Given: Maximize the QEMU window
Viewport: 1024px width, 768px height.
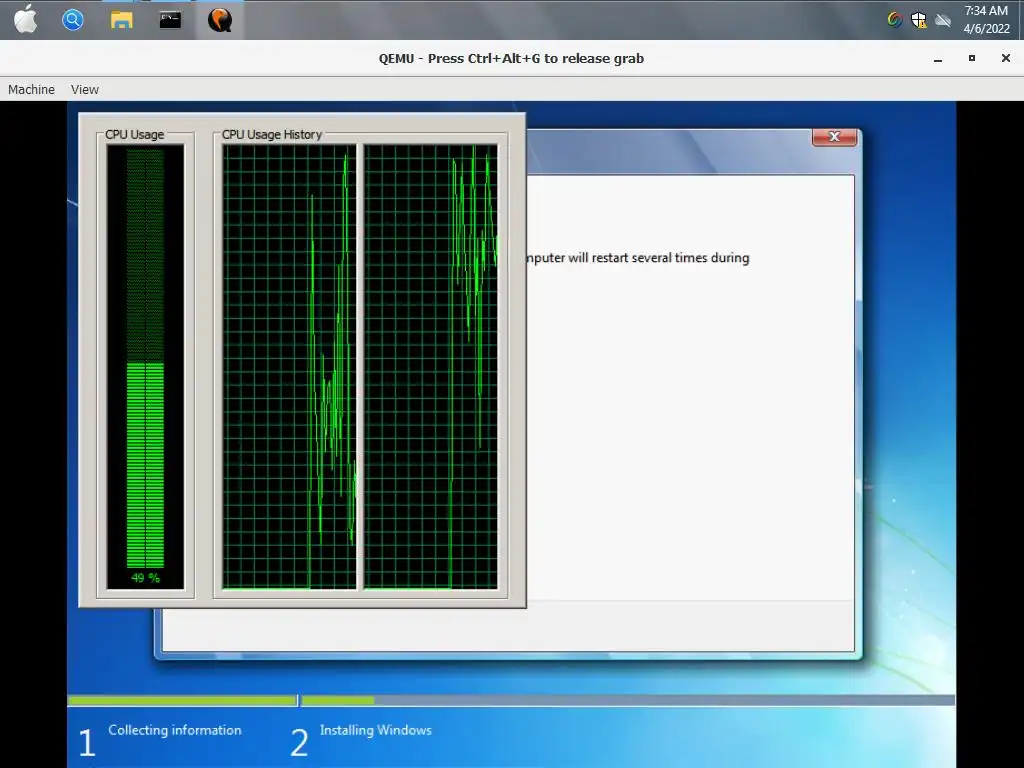Looking at the screenshot, I should click(x=972, y=58).
